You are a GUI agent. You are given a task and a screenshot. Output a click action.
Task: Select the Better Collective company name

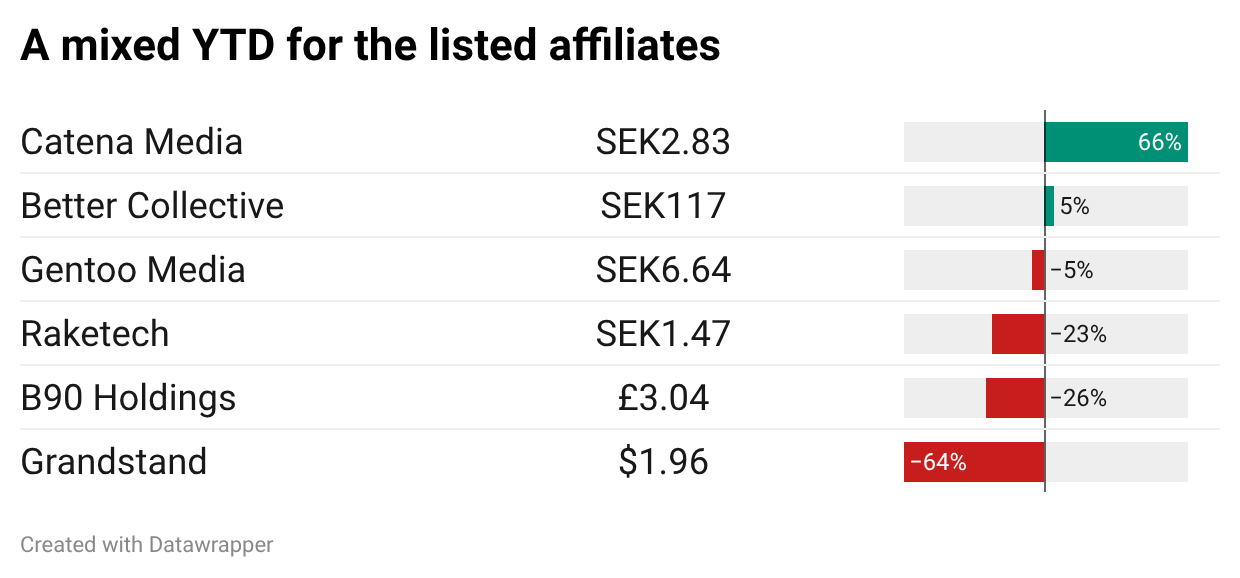click(x=152, y=206)
